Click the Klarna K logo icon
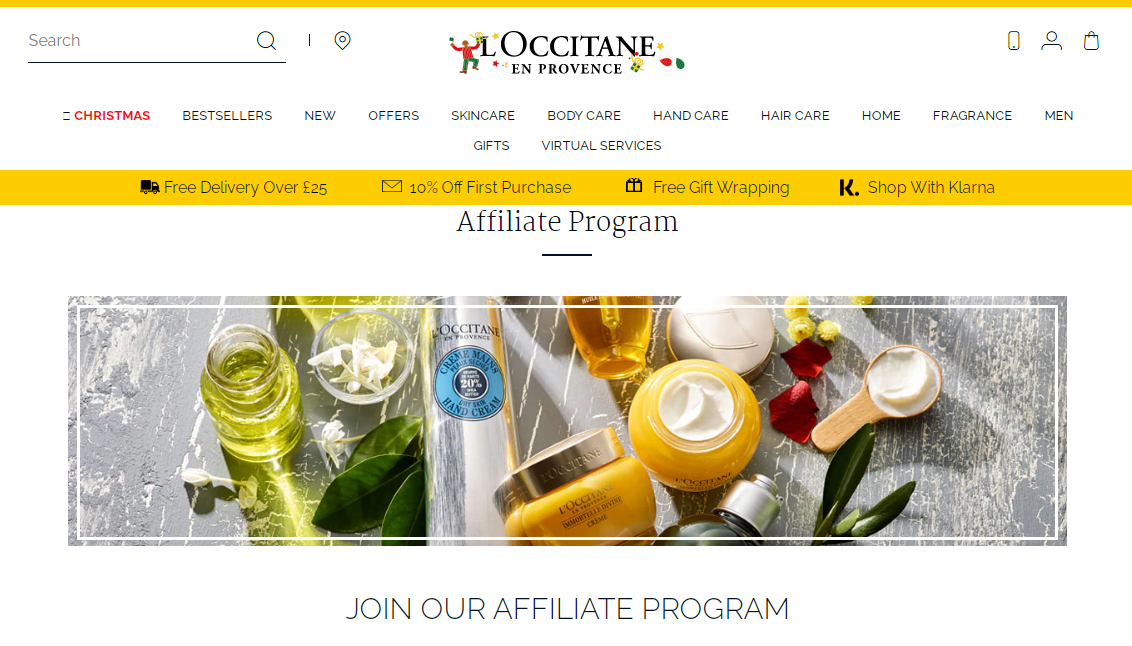 click(x=849, y=188)
